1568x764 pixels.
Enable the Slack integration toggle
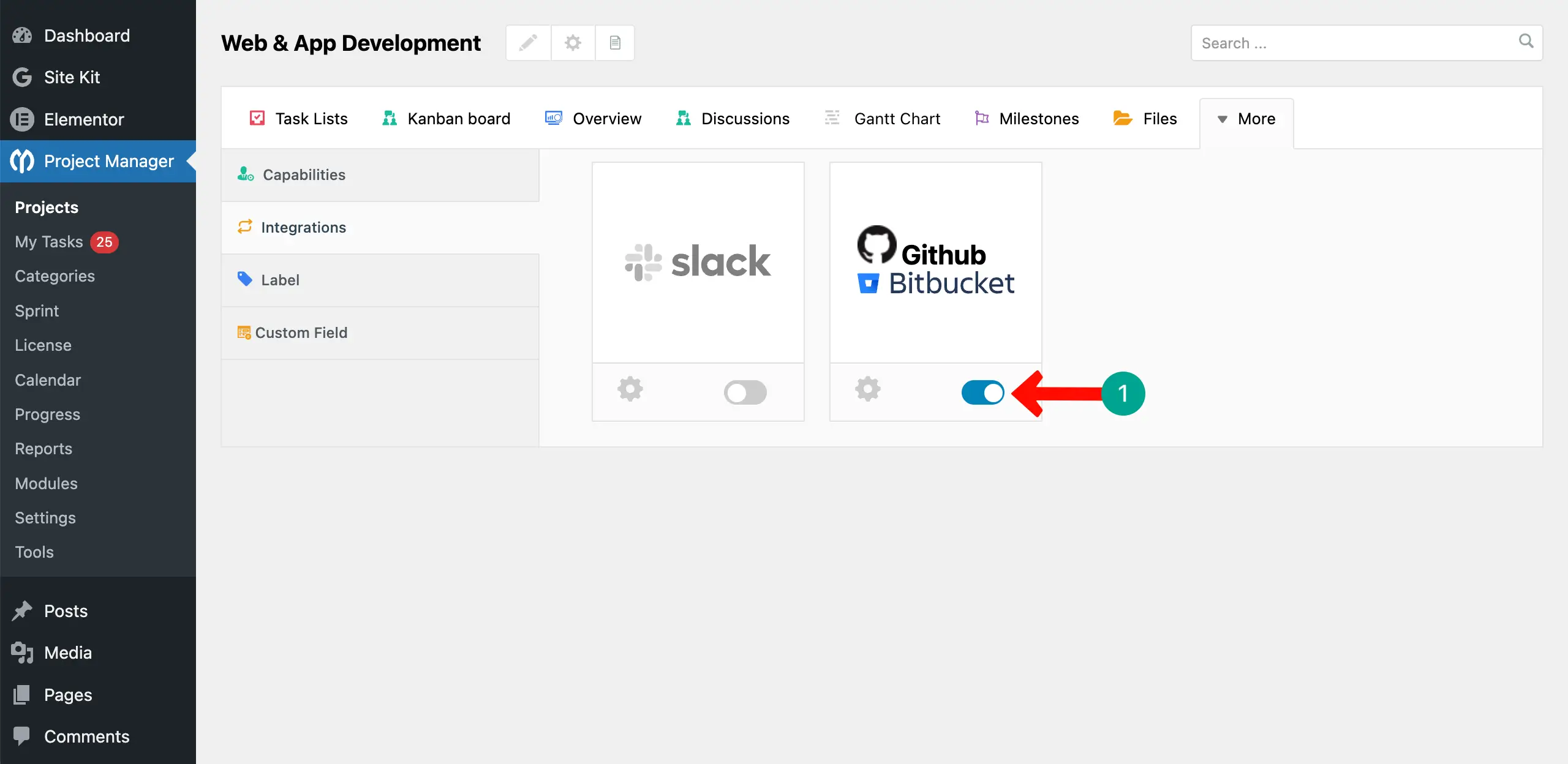745,392
